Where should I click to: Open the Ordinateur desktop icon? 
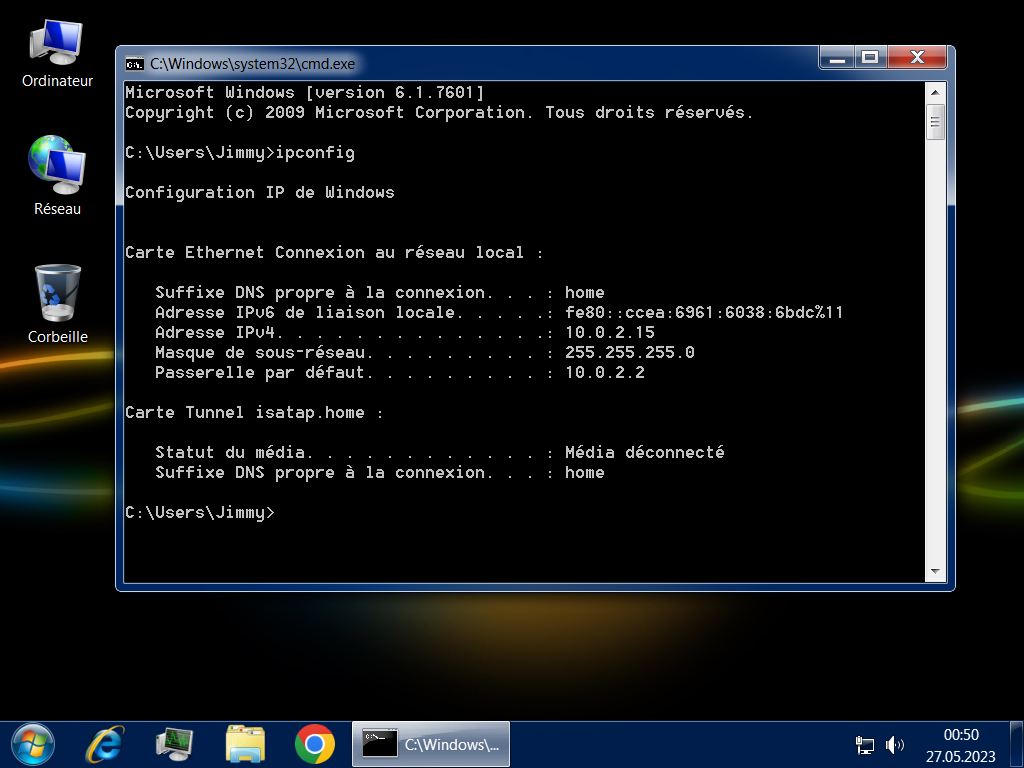57,50
